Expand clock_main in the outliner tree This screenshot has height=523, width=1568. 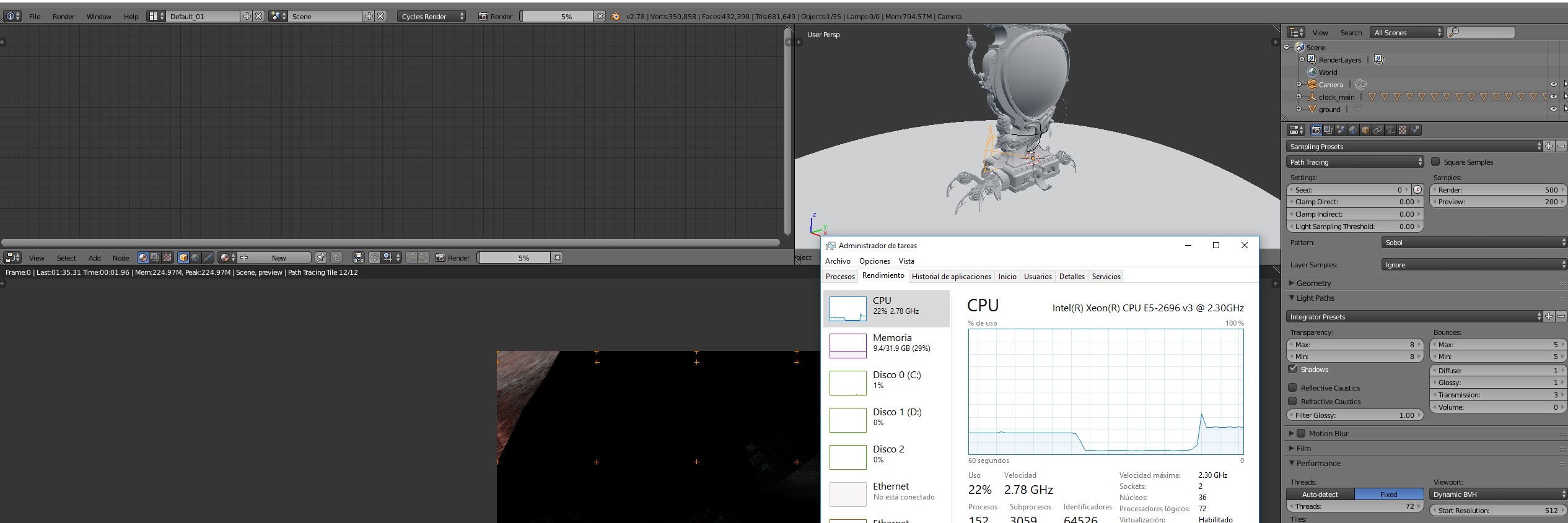click(x=1299, y=97)
